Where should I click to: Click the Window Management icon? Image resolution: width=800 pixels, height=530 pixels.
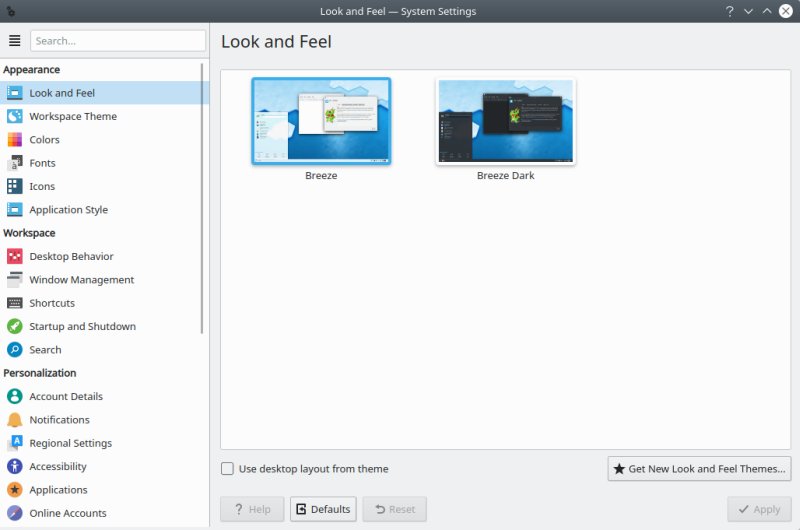[x=14, y=280]
